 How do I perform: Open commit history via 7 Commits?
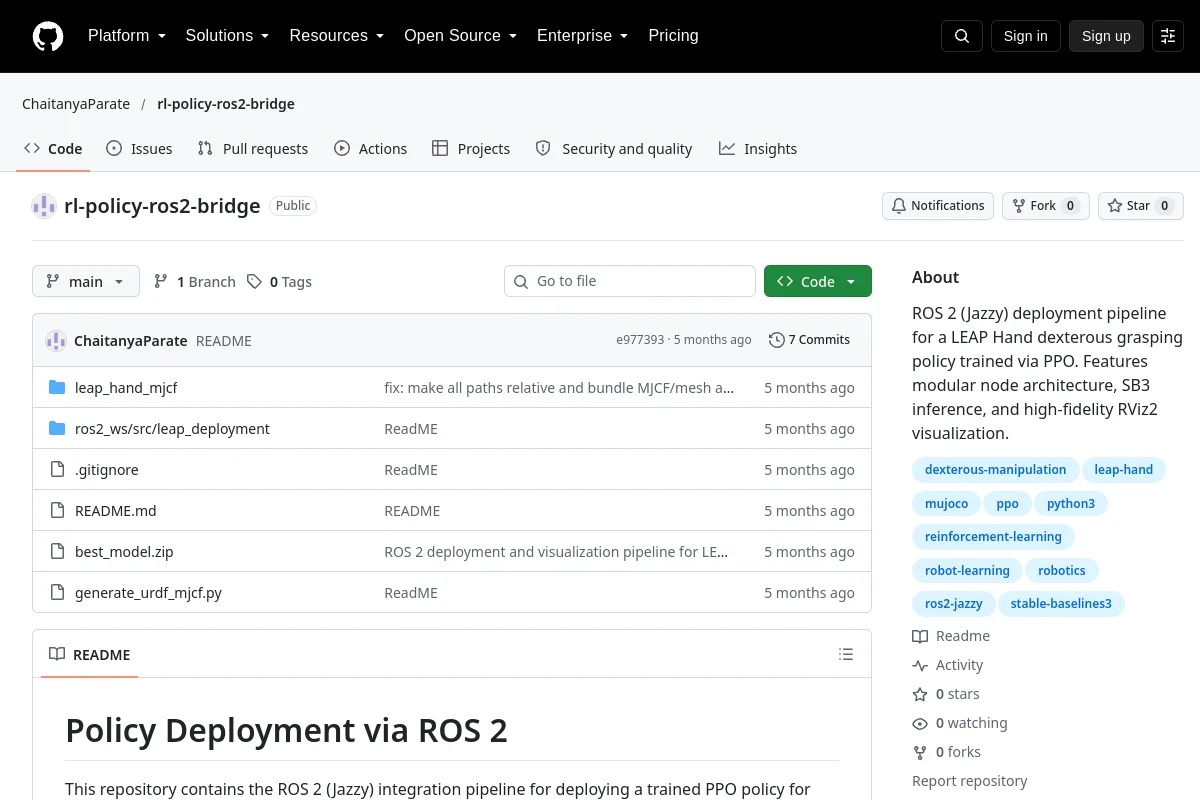[810, 340]
